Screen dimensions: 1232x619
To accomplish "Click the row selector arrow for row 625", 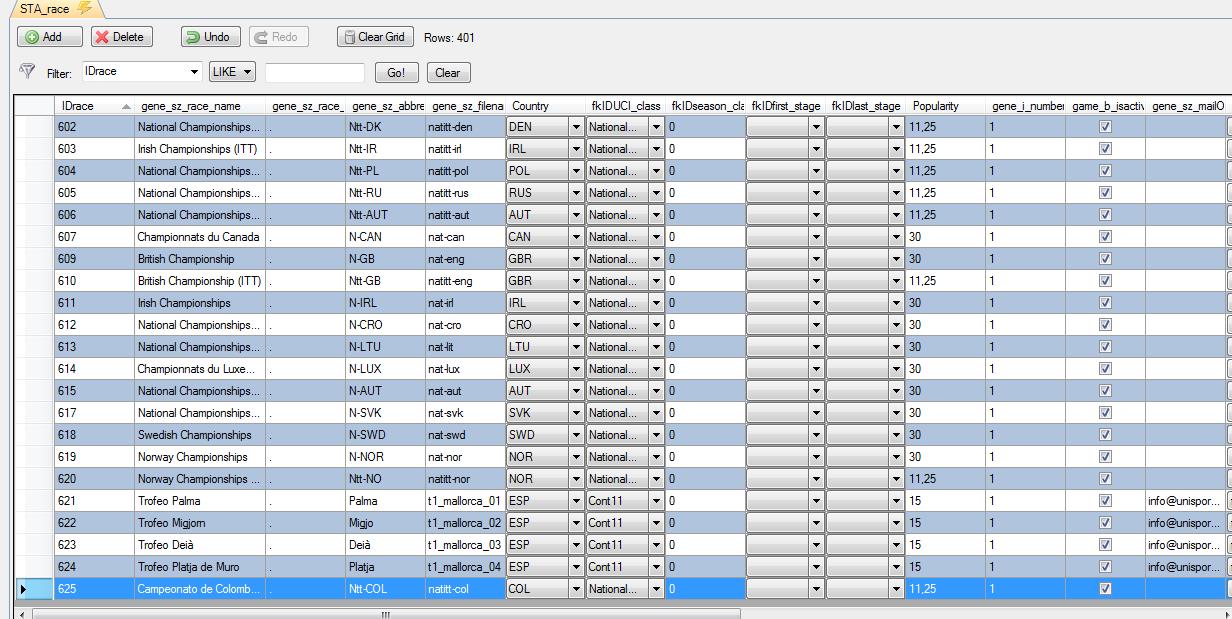I will (x=24, y=589).
